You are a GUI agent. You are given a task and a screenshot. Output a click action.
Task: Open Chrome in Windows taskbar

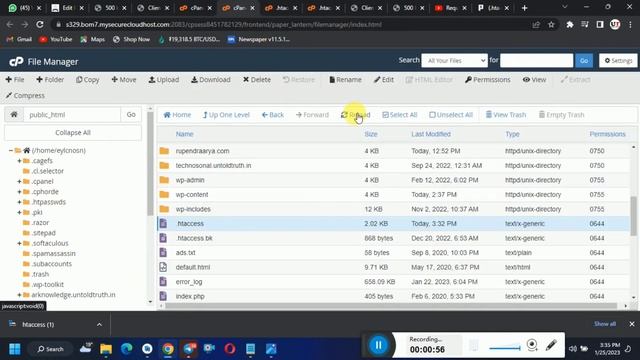click(x=168, y=349)
